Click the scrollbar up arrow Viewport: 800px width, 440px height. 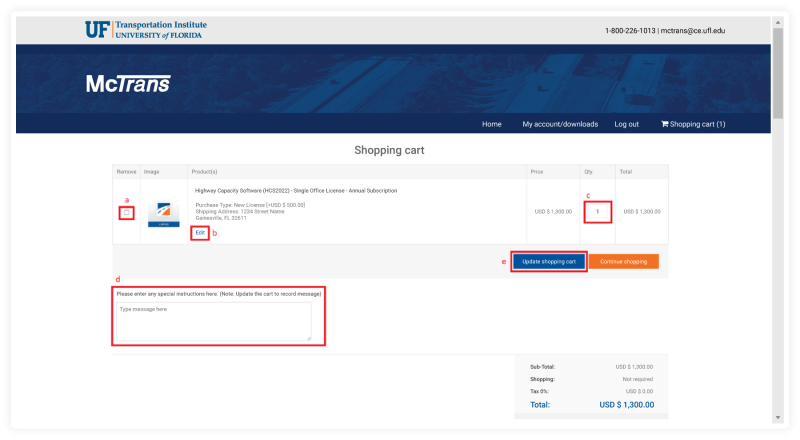777,19
